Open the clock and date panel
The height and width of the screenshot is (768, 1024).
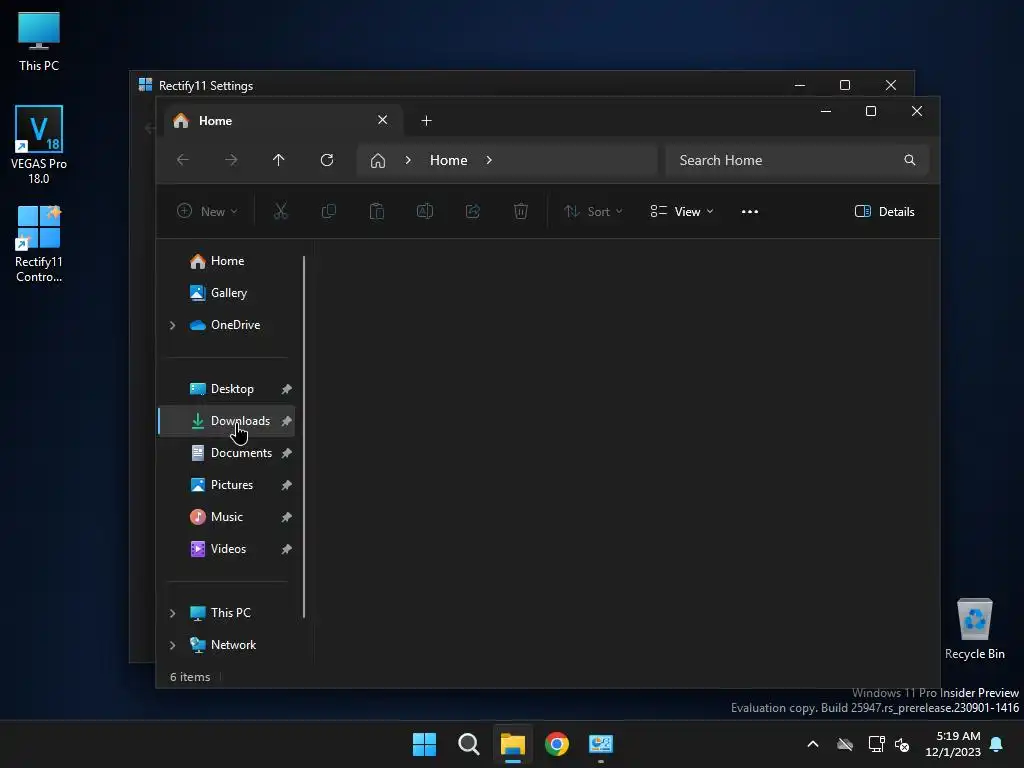pos(953,744)
